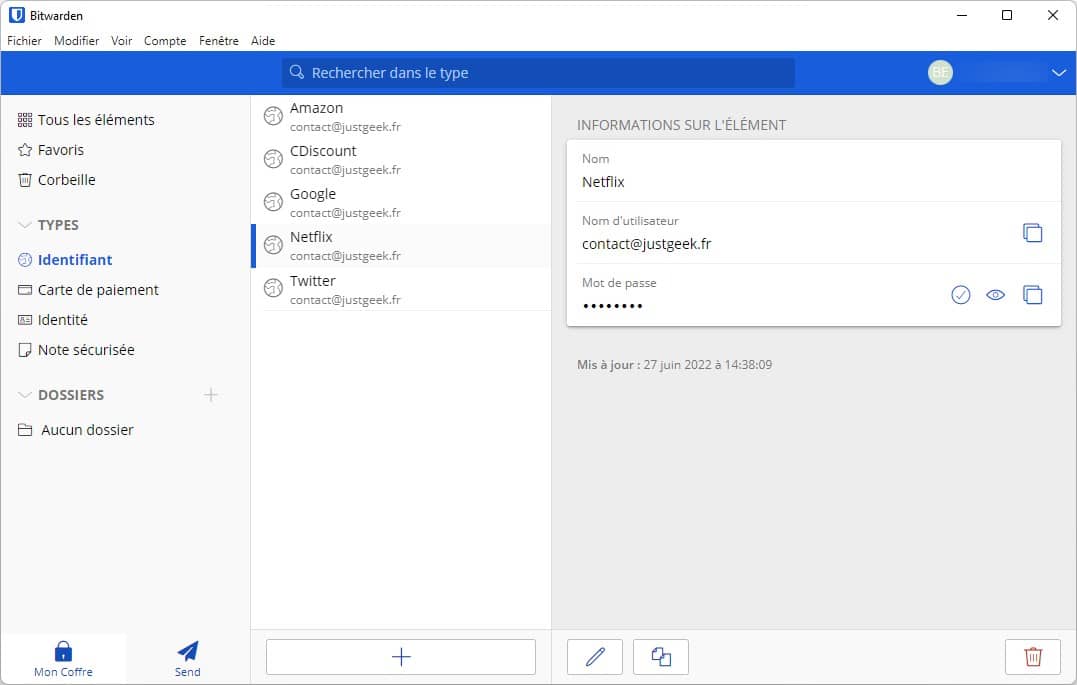Click the account avatar circle
This screenshot has width=1077, height=685.
(940, 72)
